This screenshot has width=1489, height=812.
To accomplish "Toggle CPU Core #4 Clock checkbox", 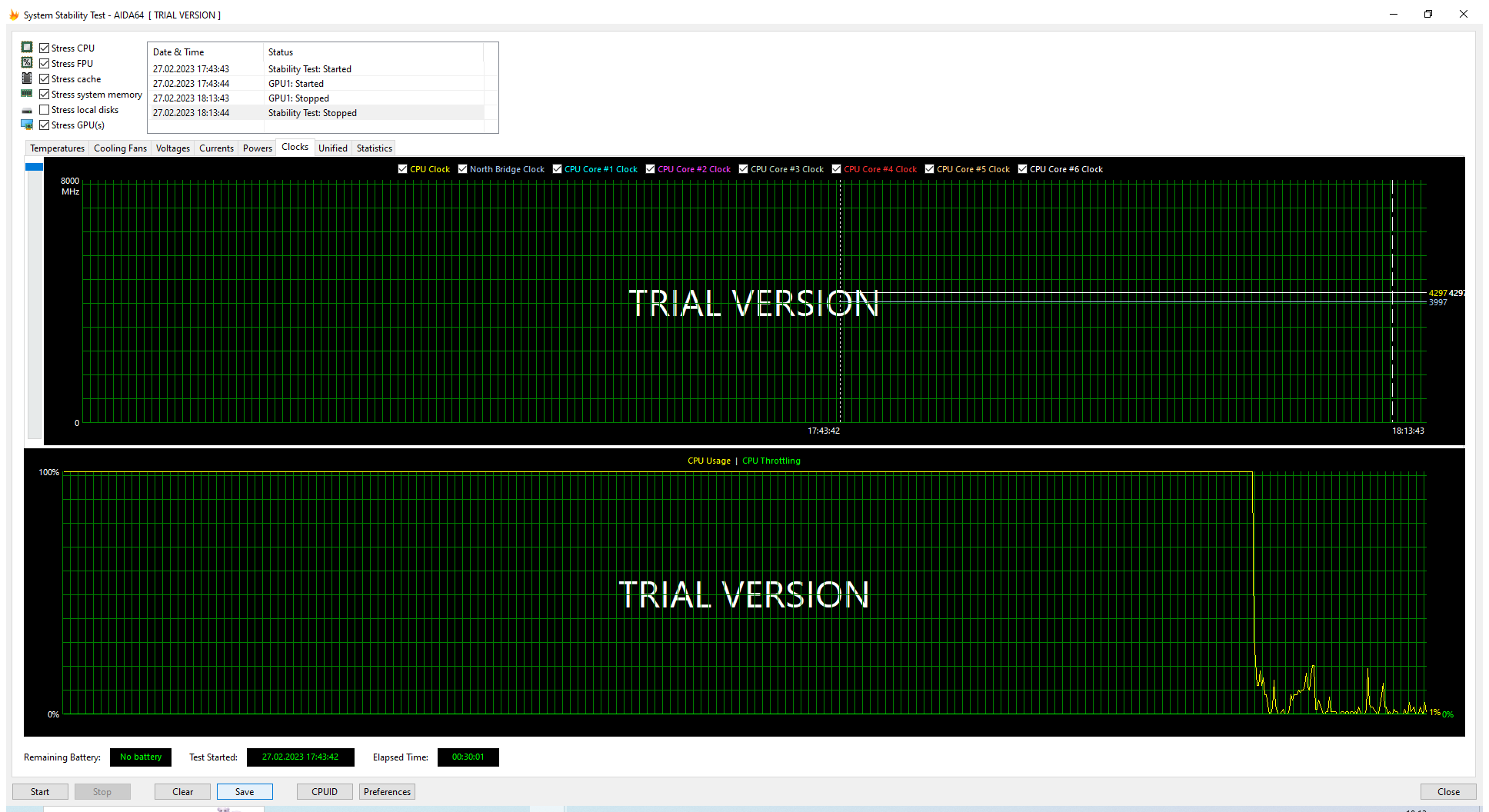I will click(836, 169).
